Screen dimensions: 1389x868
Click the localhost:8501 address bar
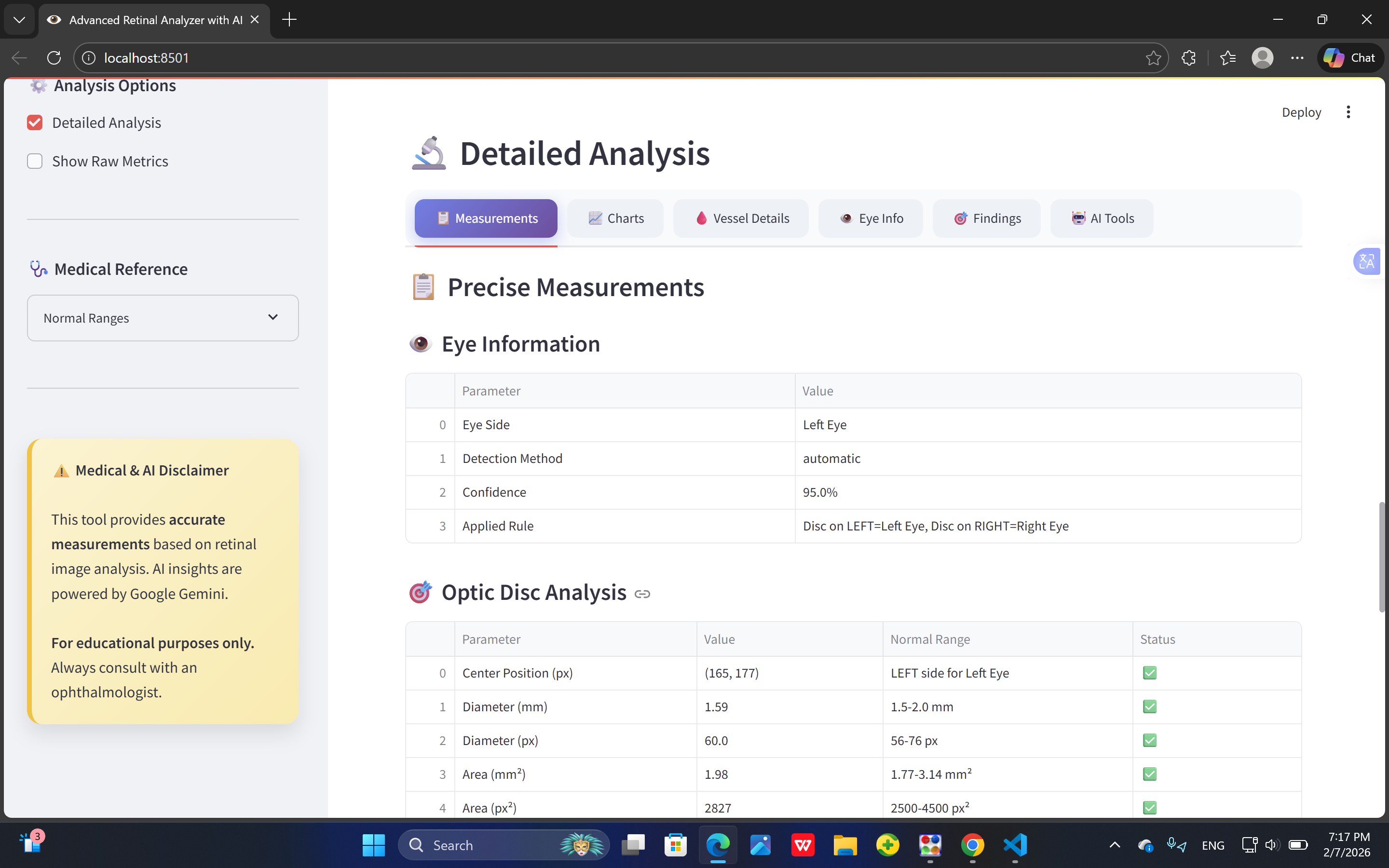tap(574, 58)
